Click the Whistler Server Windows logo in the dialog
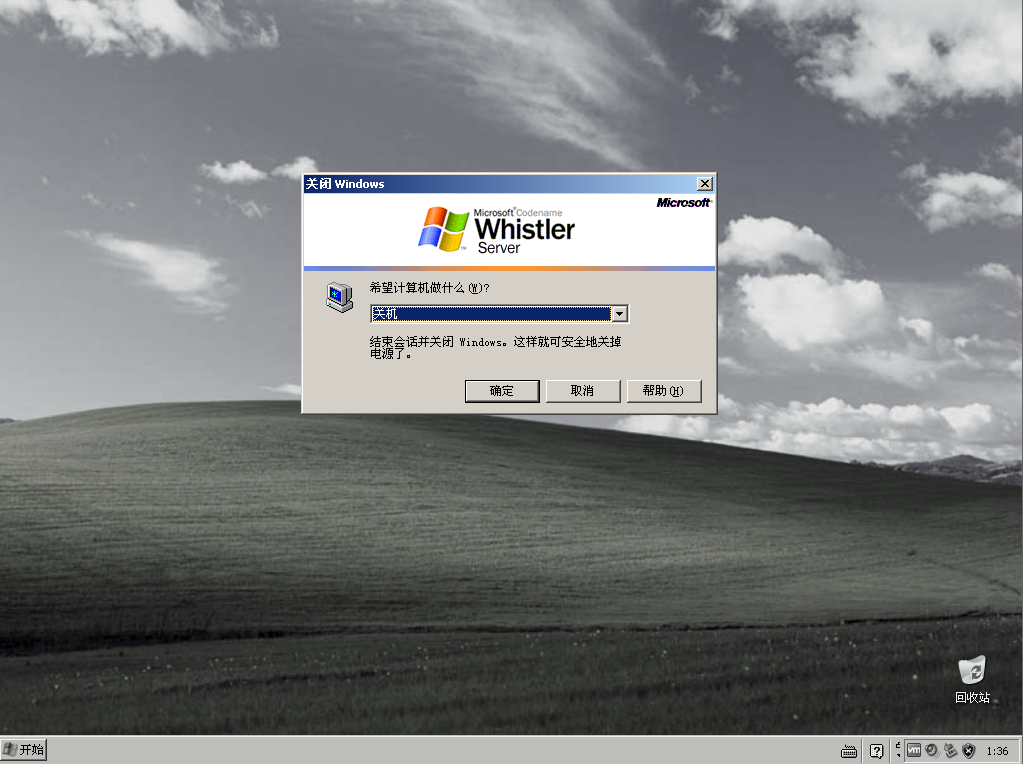 [444, 227]
